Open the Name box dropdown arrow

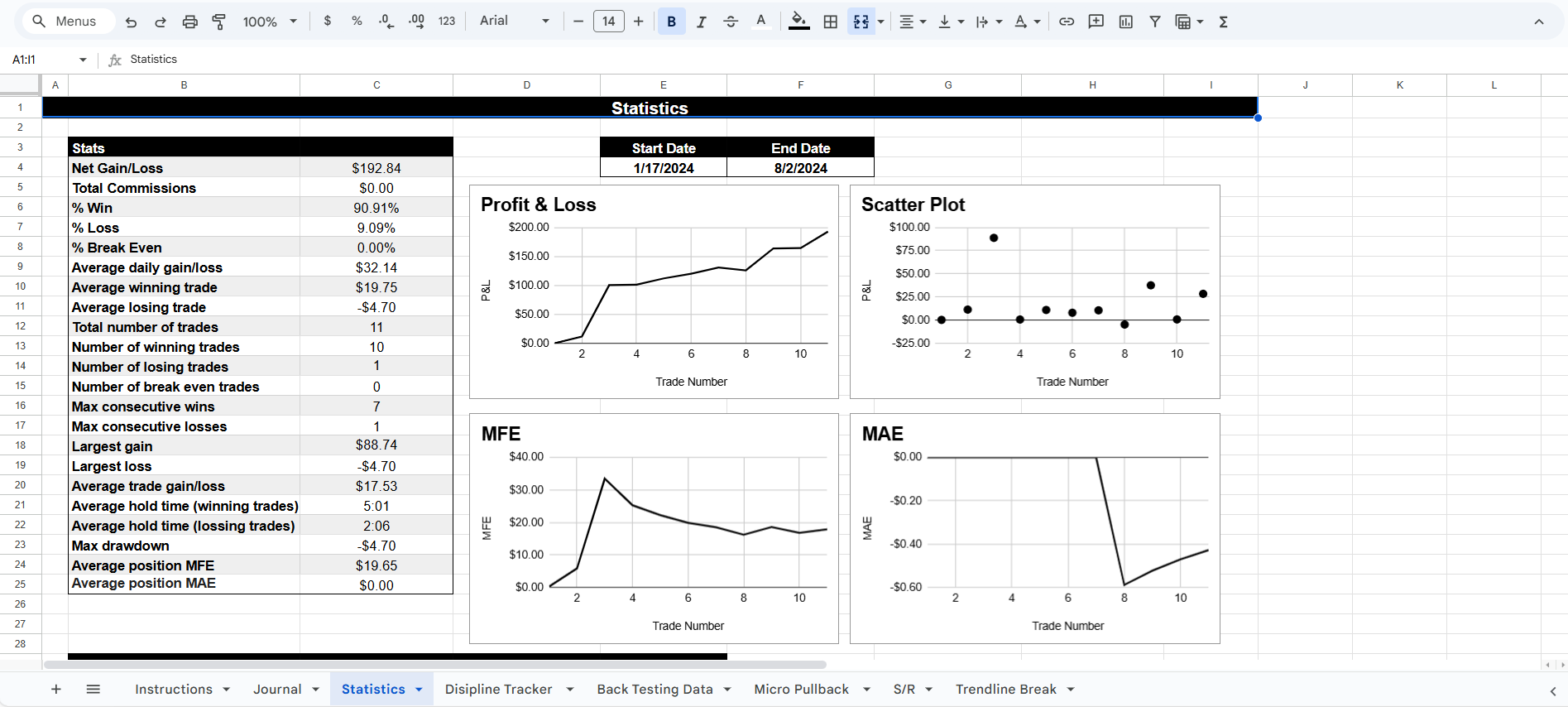tap(83, 60)
